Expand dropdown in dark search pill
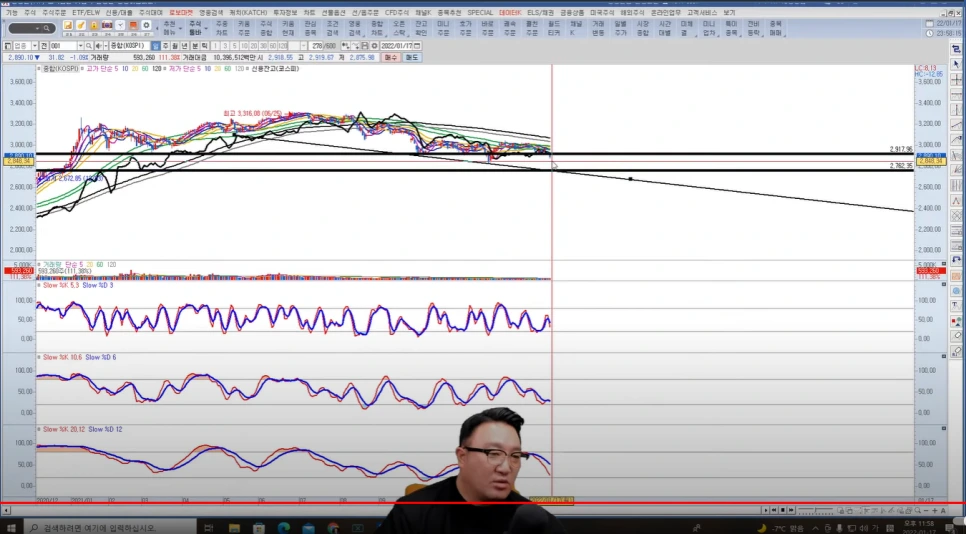Screen dimensions: 966x534 click(x=38, y=28)
